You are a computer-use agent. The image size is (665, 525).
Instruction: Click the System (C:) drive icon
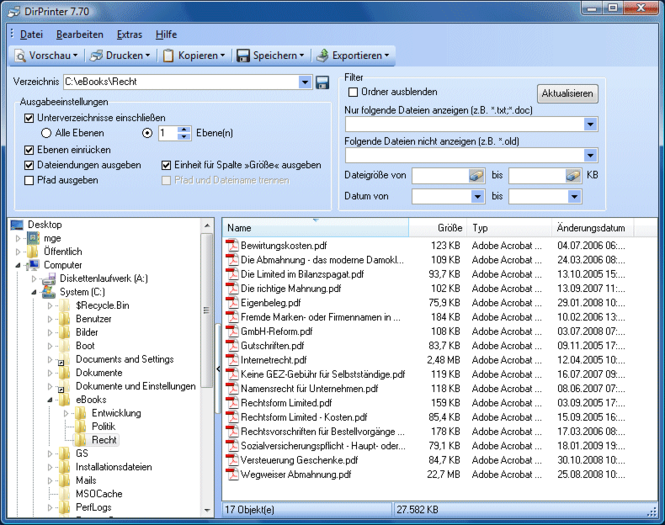50,292
